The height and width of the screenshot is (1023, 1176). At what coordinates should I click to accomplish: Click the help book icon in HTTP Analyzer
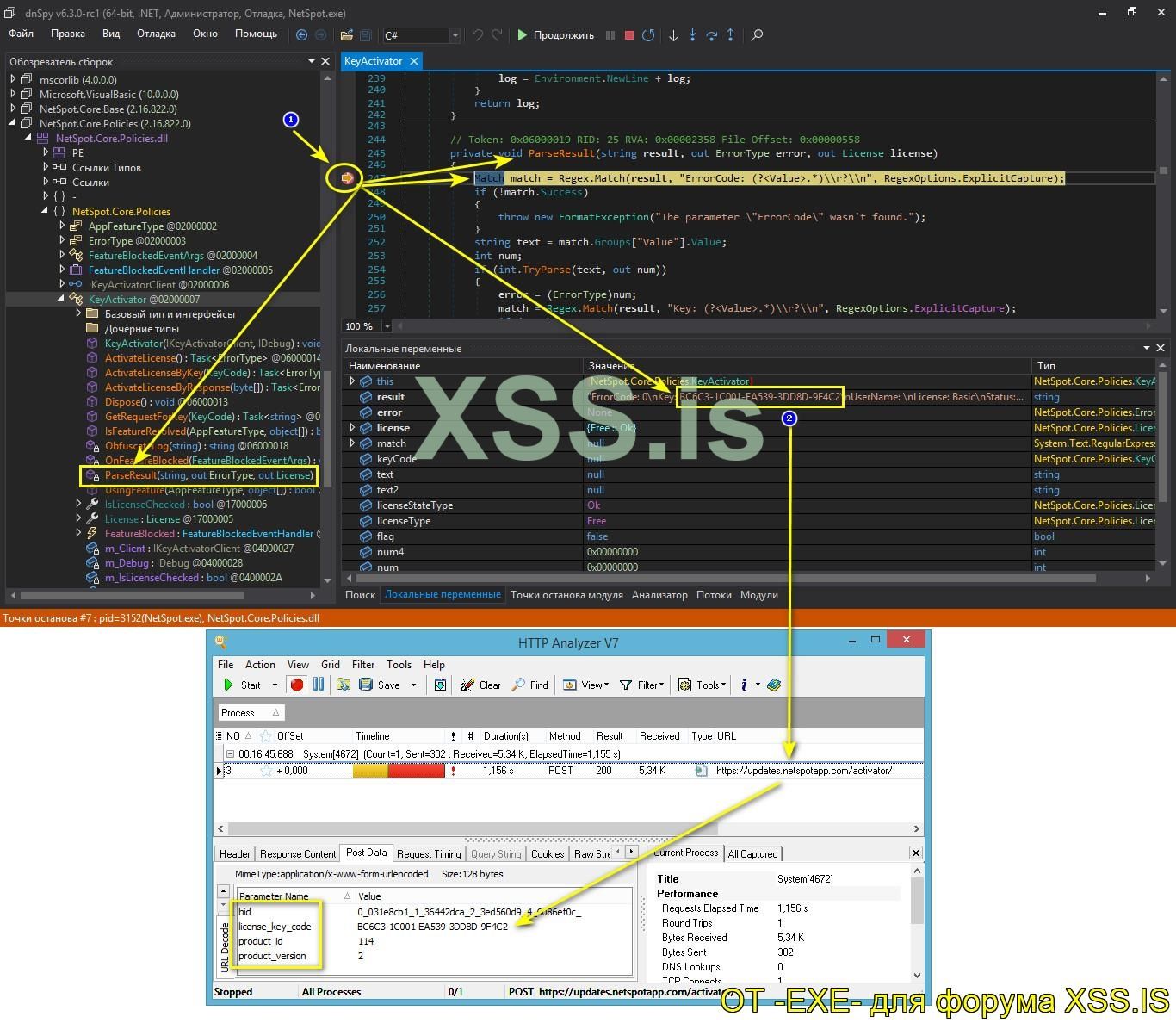click(x=774, y=685)
